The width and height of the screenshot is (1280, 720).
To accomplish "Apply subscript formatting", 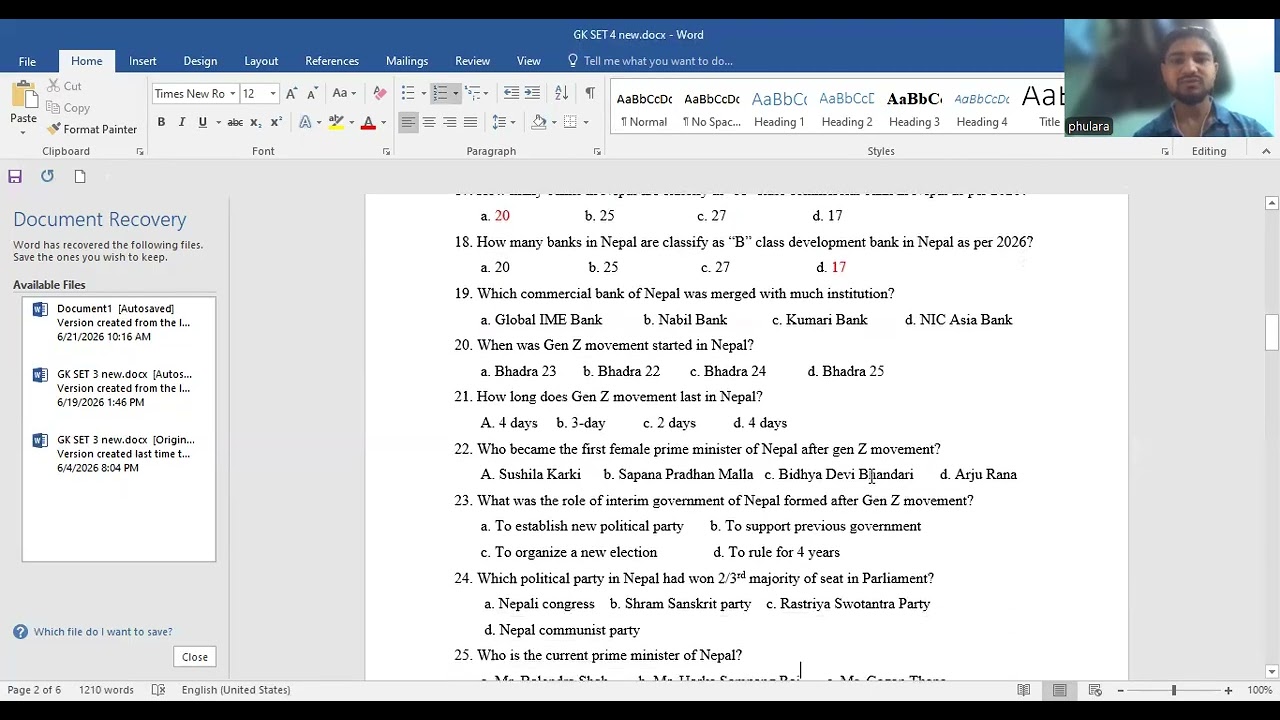I will pos(255,122).
